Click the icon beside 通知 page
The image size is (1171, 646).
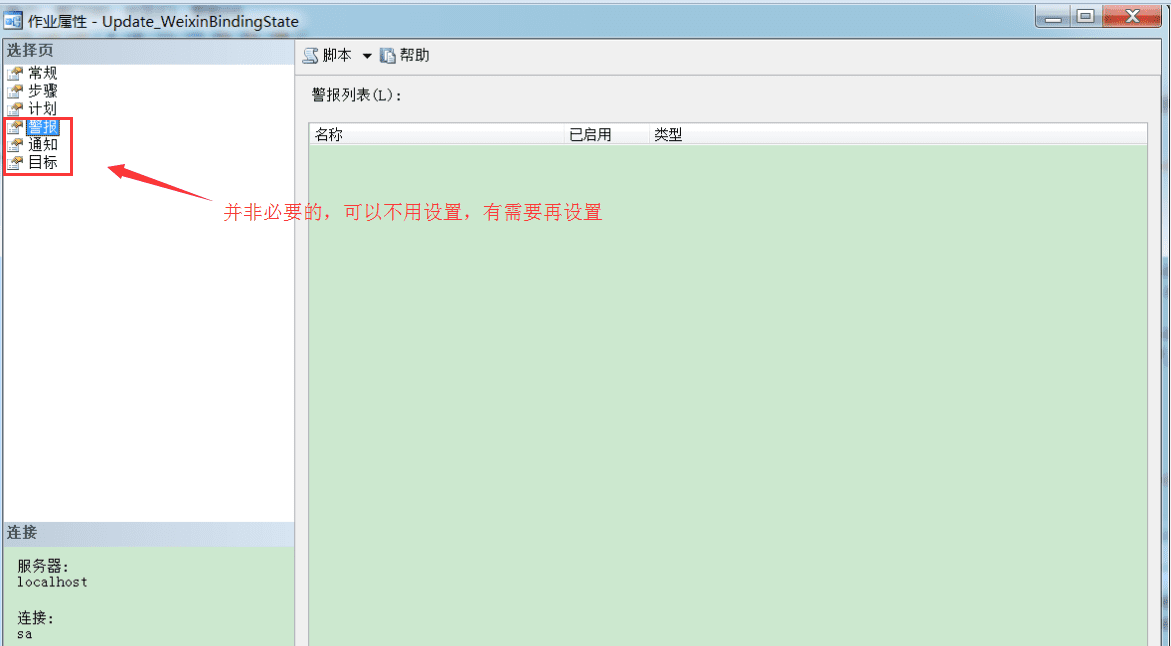[15, 145]
